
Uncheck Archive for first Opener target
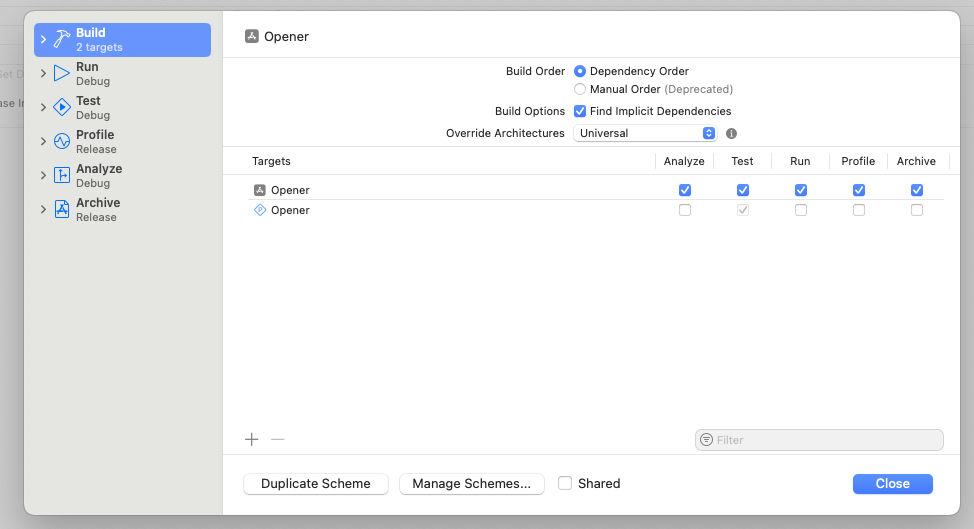point(917,190)
